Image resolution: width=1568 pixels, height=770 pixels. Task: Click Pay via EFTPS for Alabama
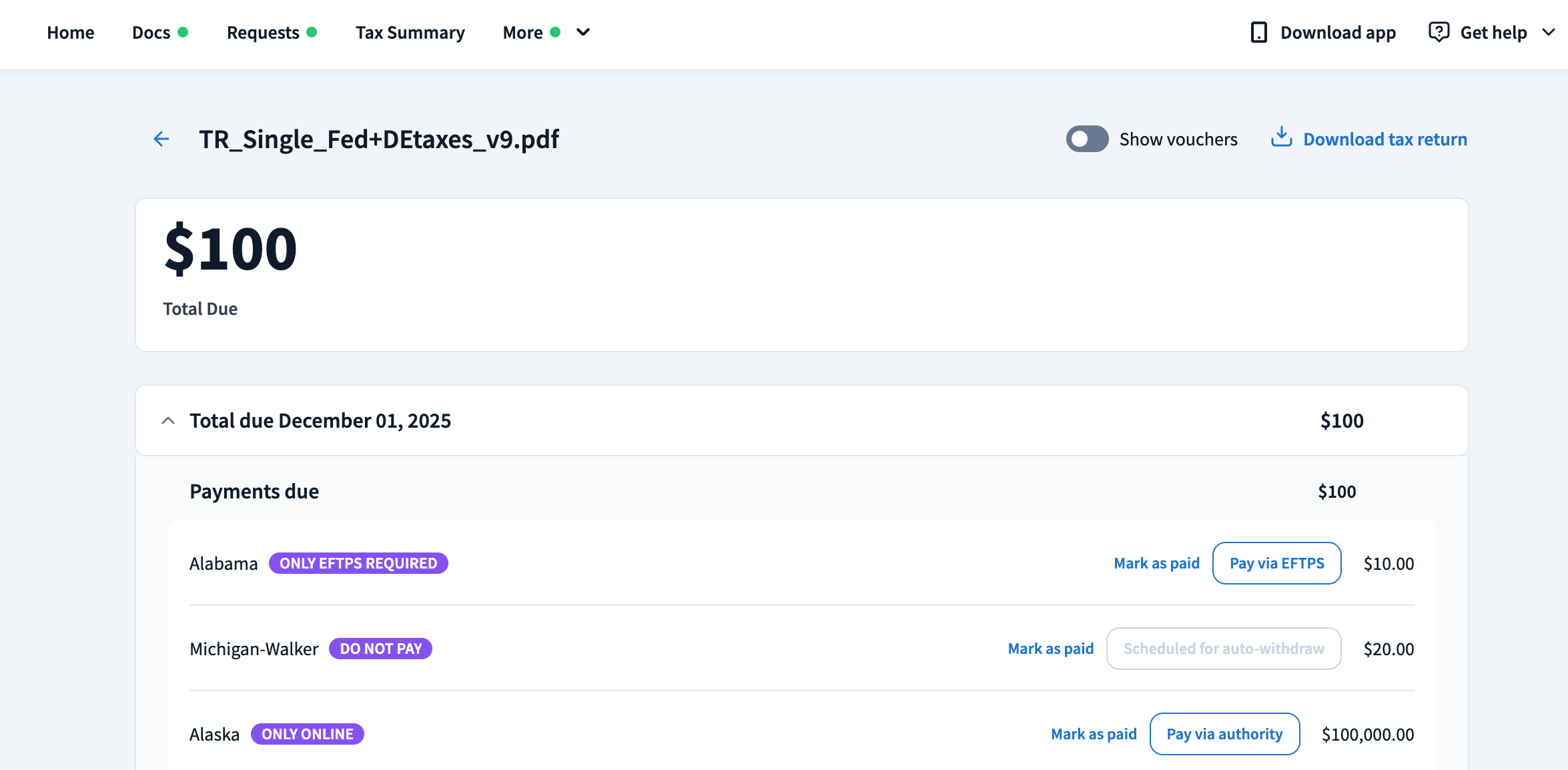[1276, 563]
